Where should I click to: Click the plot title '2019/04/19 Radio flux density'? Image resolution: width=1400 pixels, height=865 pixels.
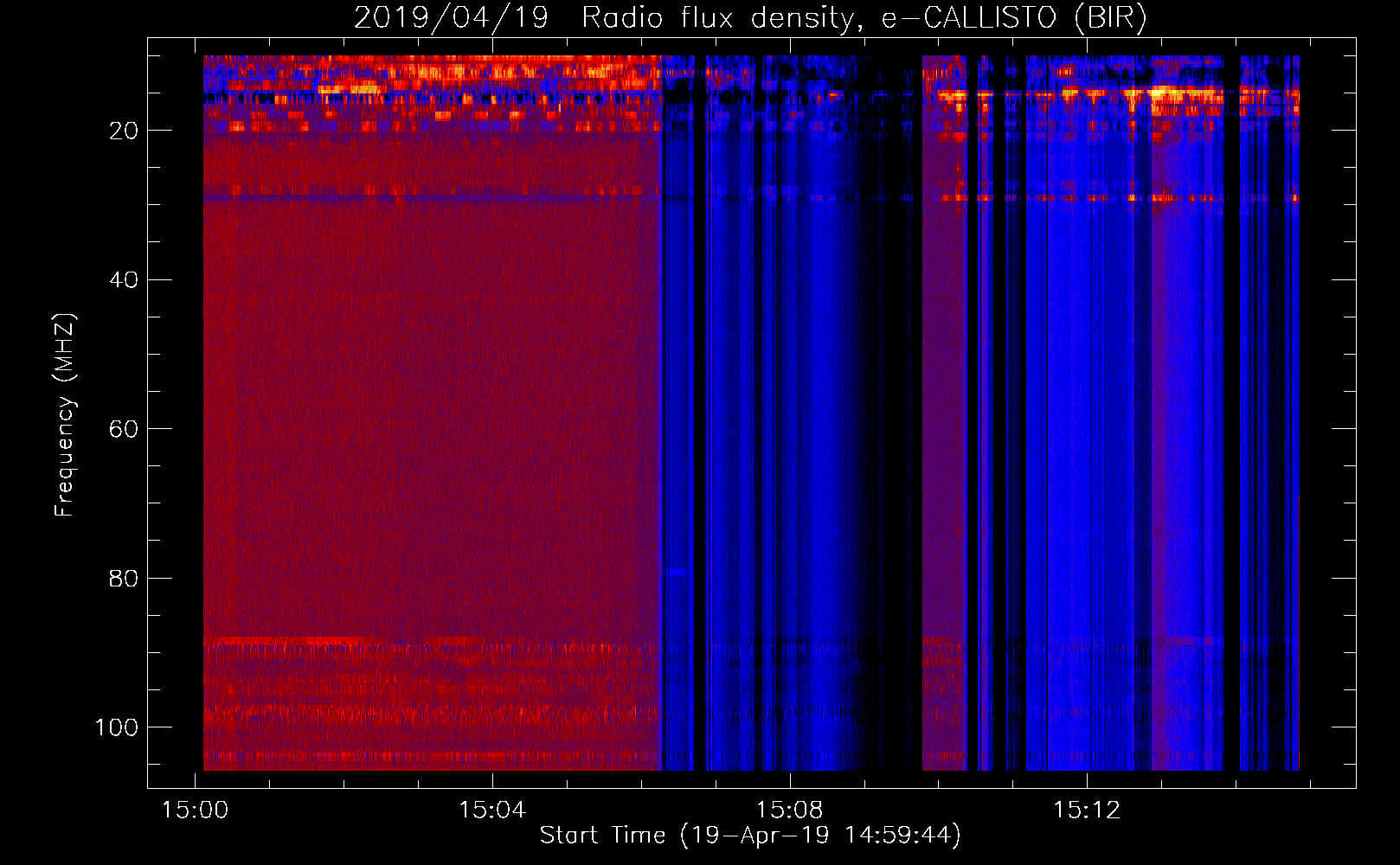(x=750, y=17)
